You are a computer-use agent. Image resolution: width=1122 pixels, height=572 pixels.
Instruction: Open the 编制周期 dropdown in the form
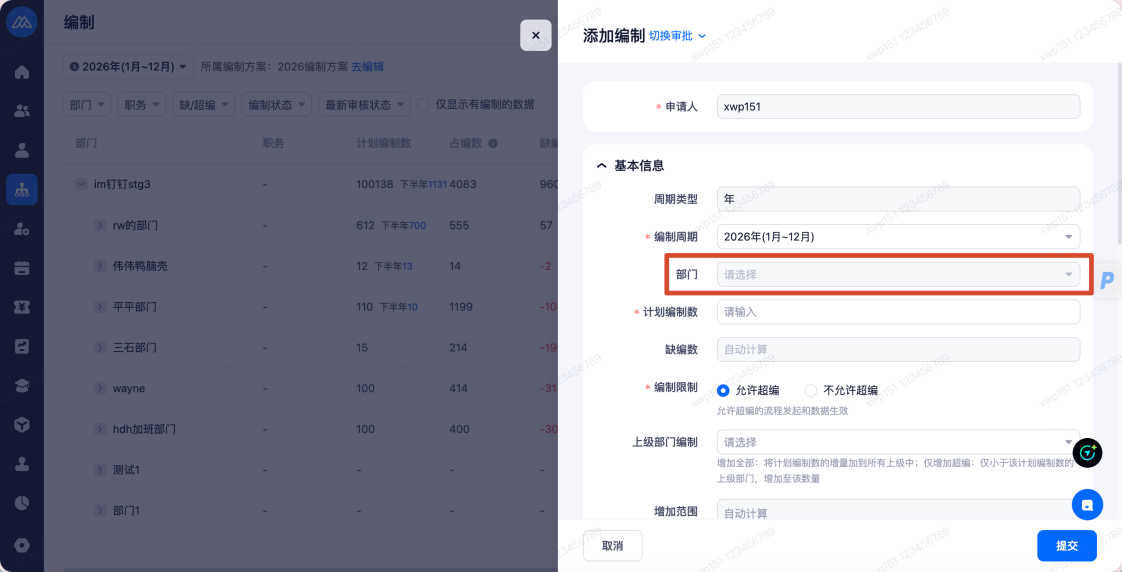tap(898, 236)
